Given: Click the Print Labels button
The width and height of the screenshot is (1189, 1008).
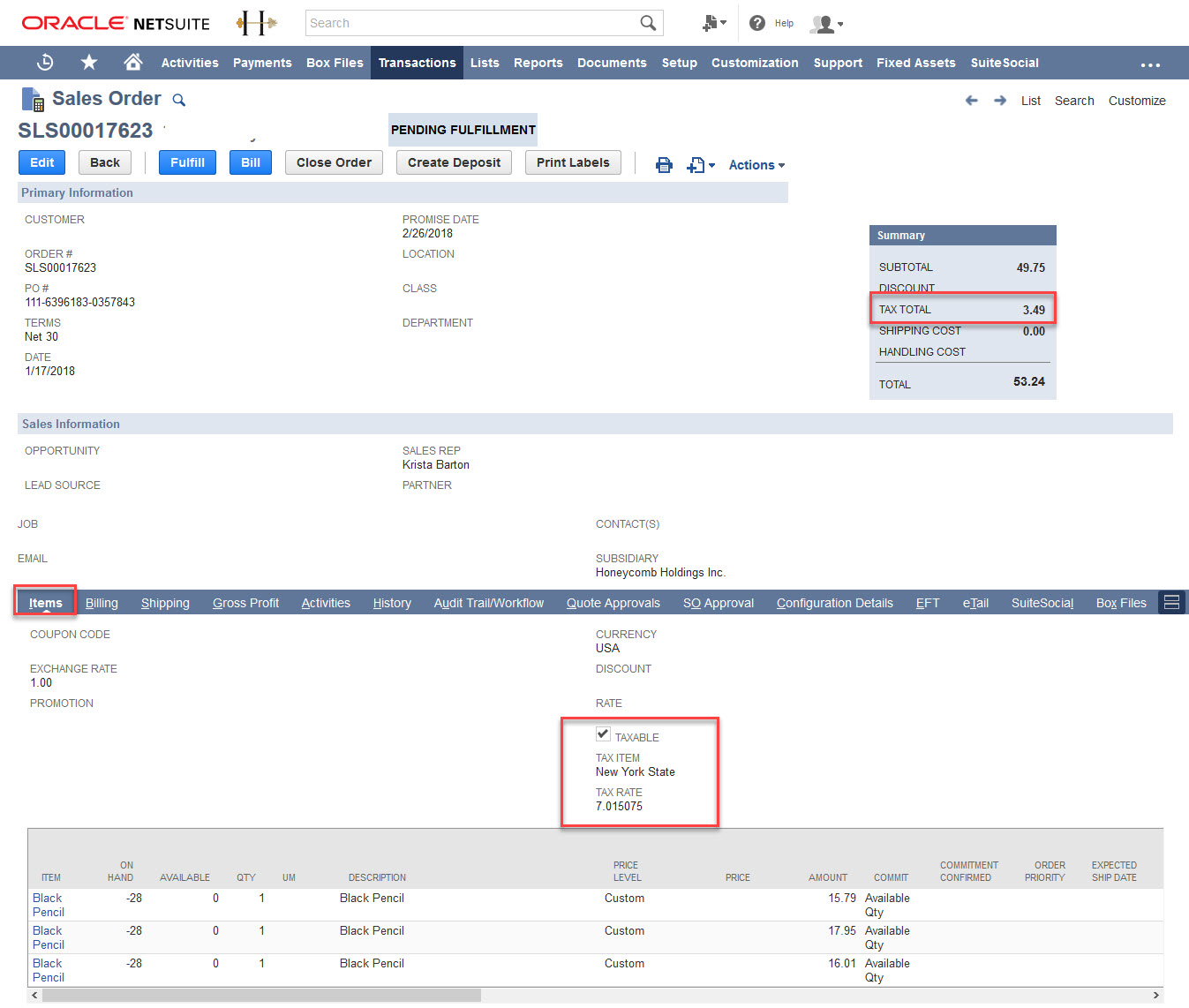Looking at the screenshot, I should tap(573, 162).
